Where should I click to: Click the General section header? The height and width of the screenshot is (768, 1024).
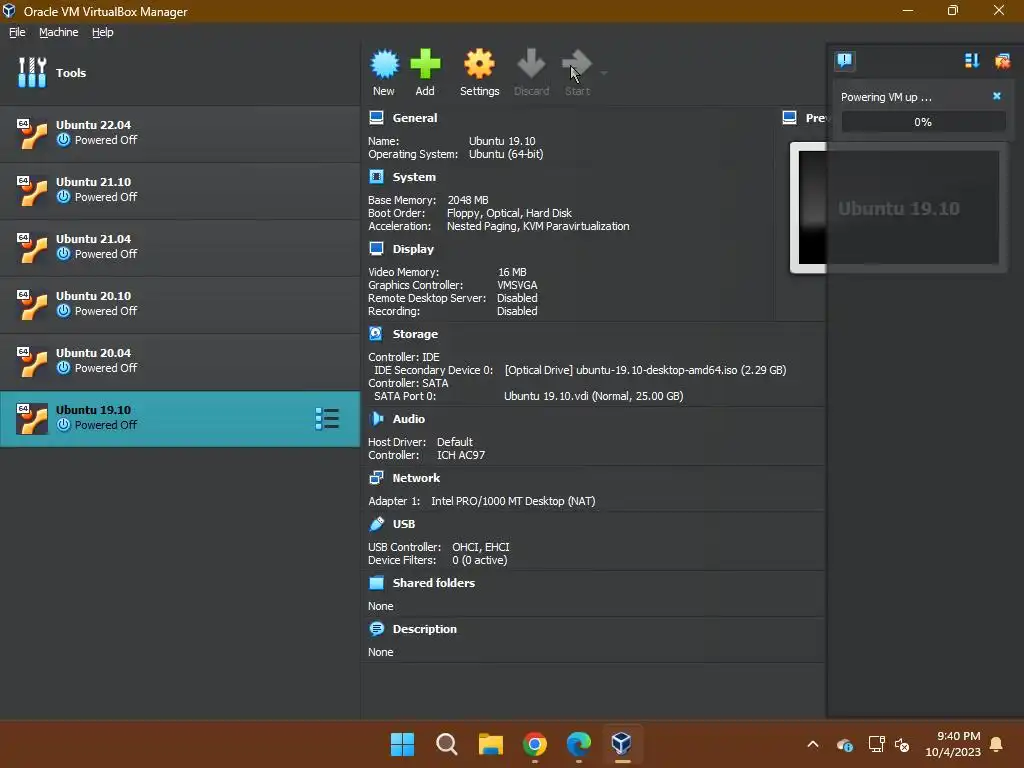[415, 118]
